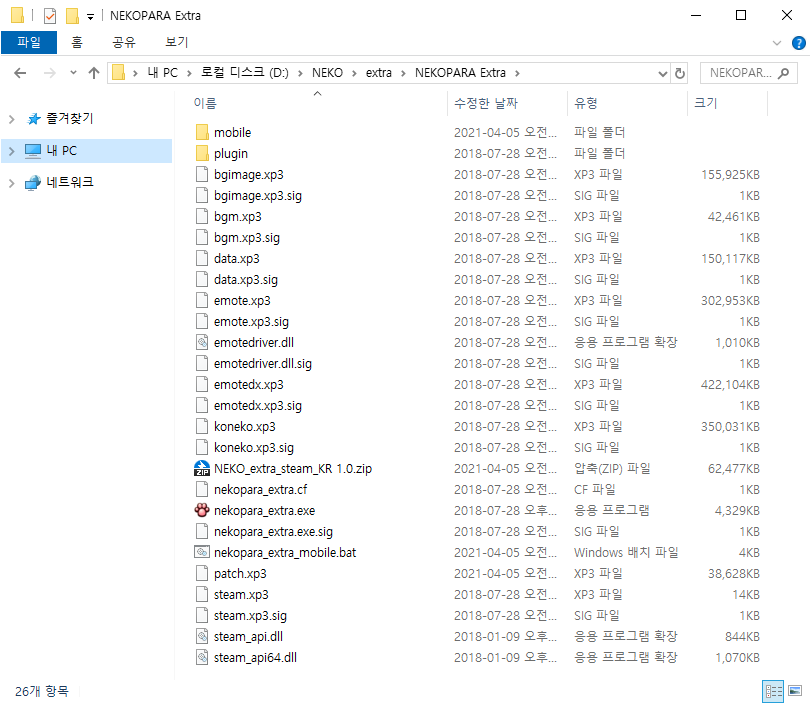Select file bgm.xp3
The width and height of the screenshot is (811, 704).
(237, 217)
